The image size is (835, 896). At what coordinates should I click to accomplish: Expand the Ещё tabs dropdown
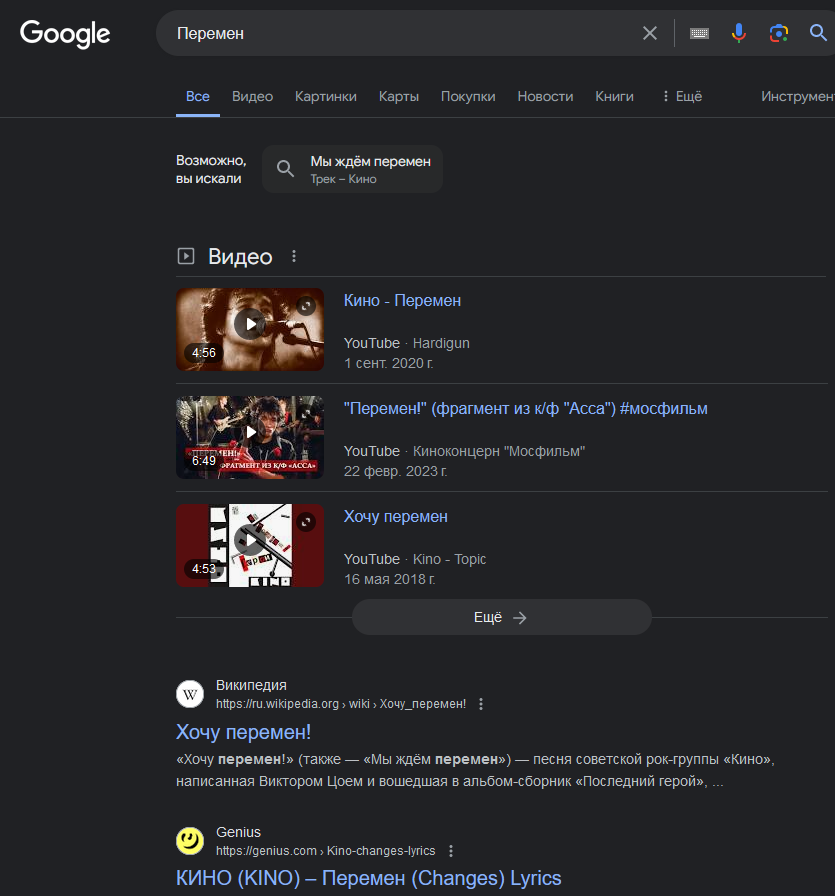tap(682, 97)
